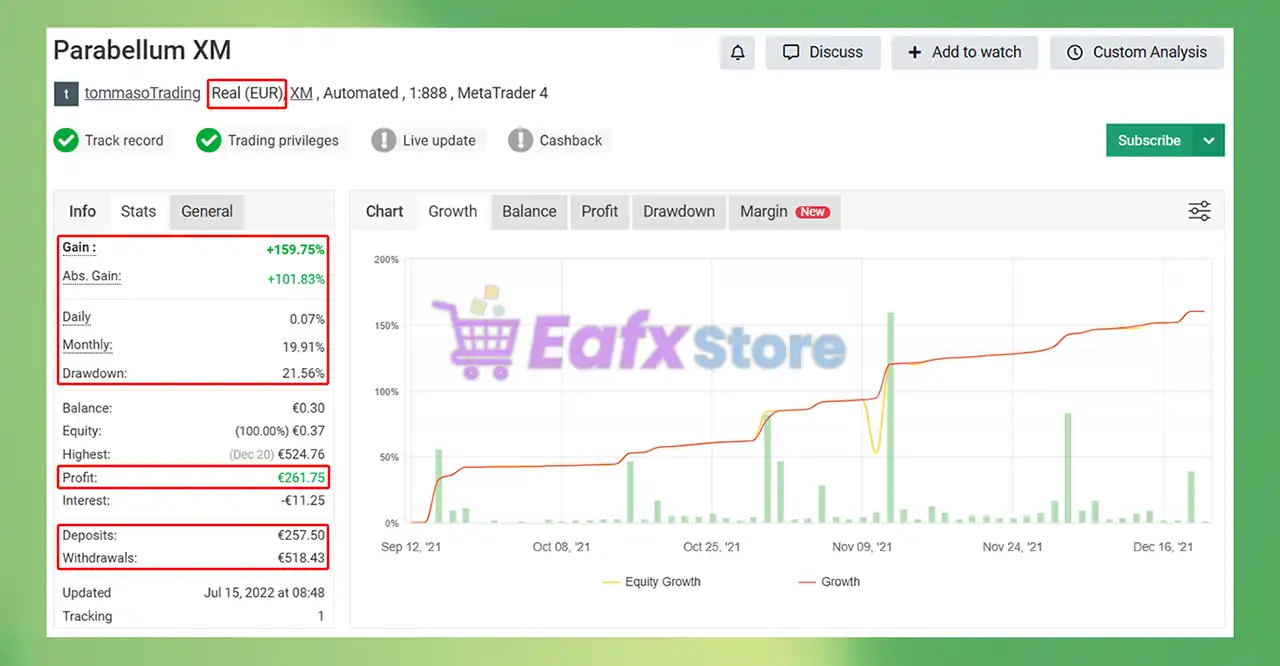Switch to the Stats tab
This screenshot has height=666, width=1280.
(138, 211)
